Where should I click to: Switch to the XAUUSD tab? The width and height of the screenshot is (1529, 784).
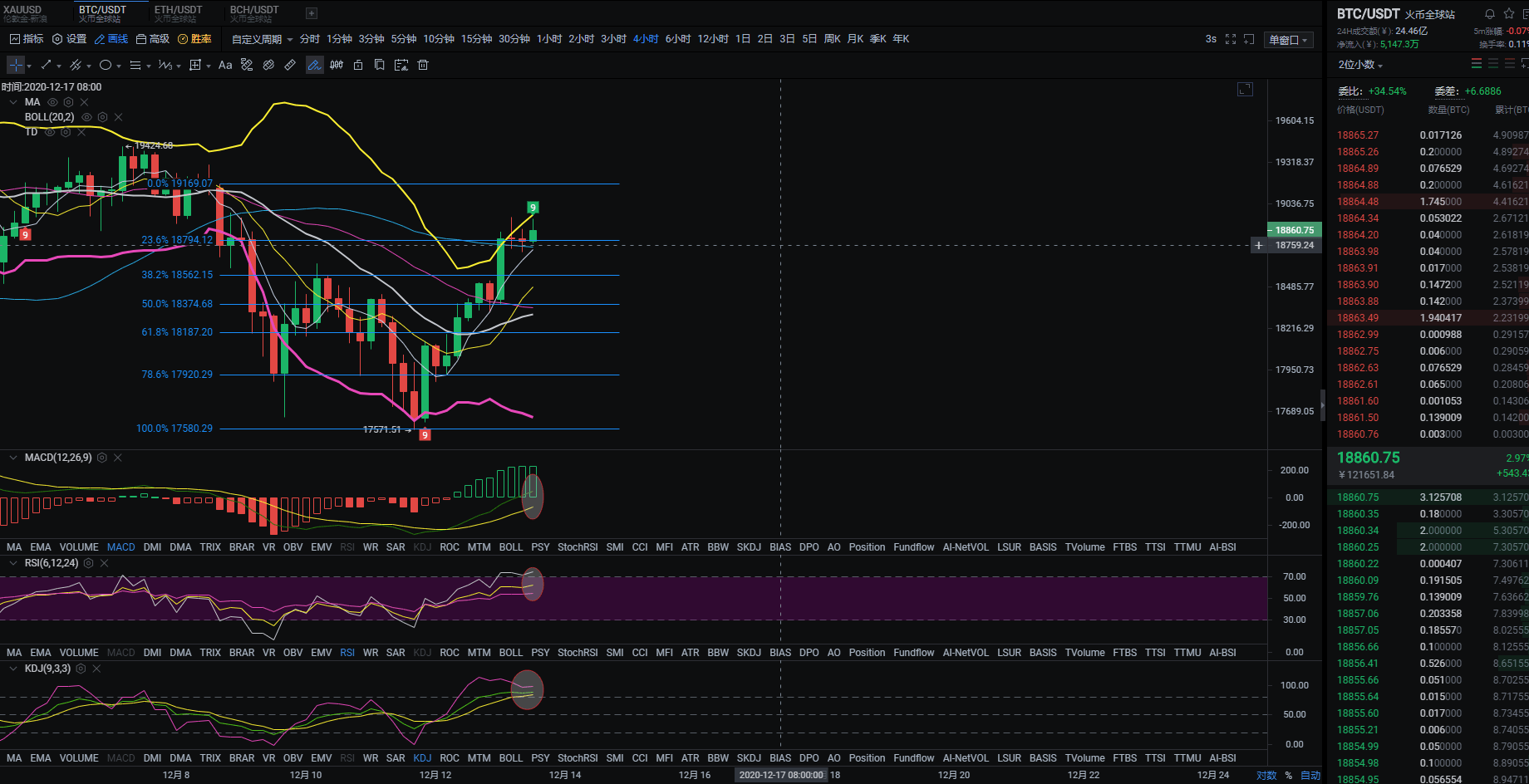[x=25, y=13]
